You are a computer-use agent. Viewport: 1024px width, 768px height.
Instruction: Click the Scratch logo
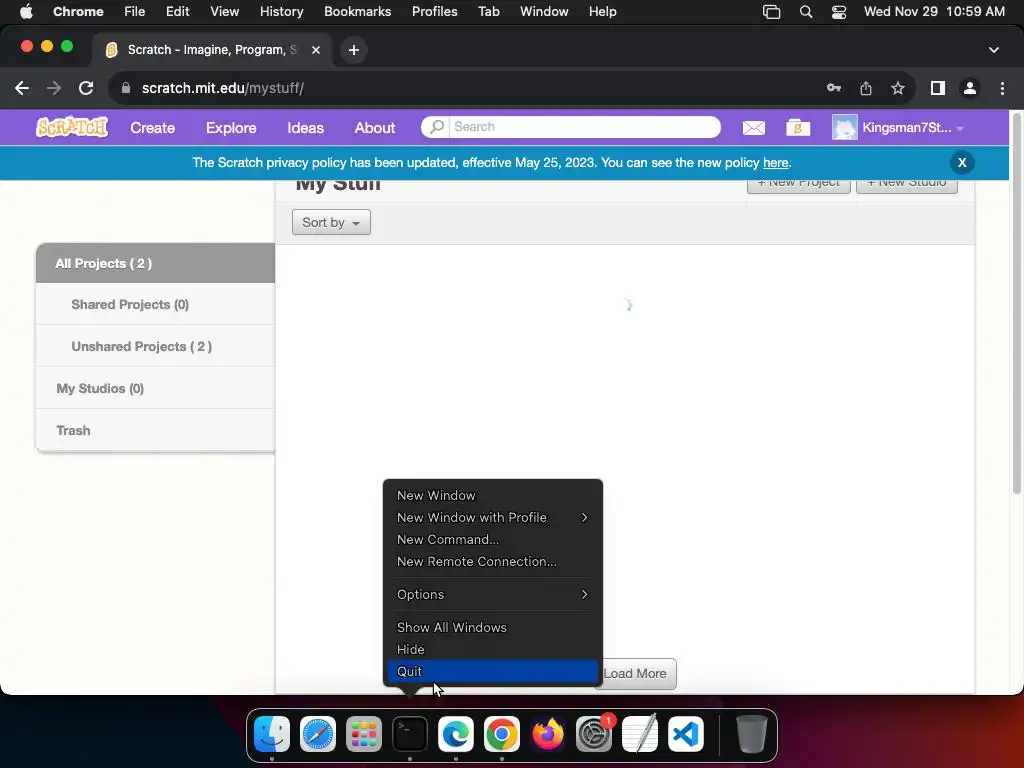click(72, 127)
